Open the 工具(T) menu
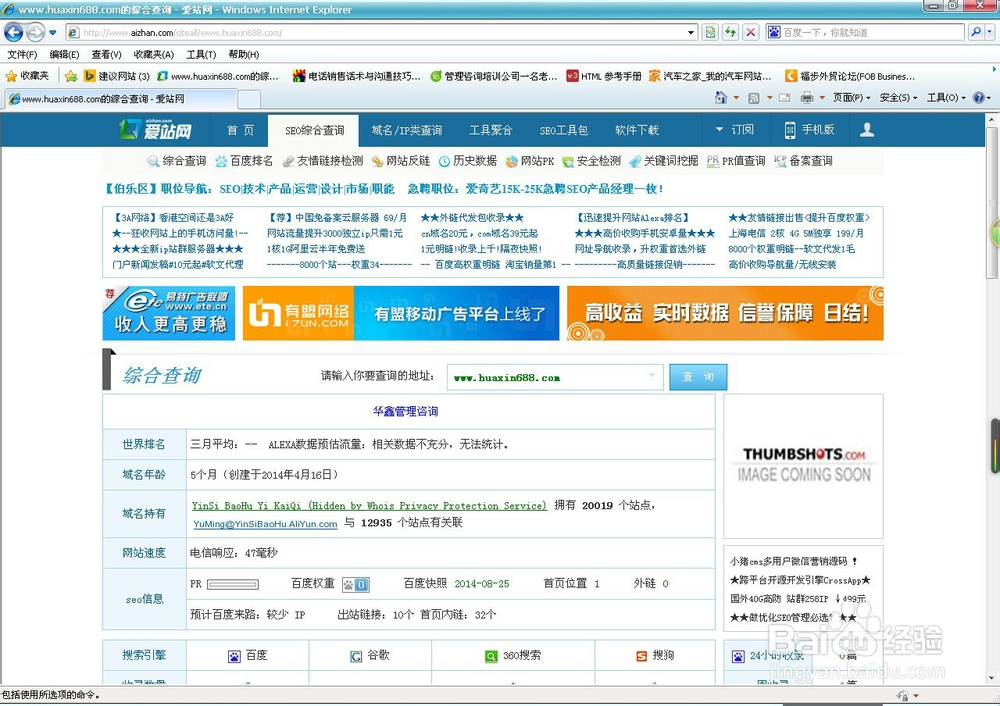This screenshot has width=1000, height=706. tap(201, 55)
